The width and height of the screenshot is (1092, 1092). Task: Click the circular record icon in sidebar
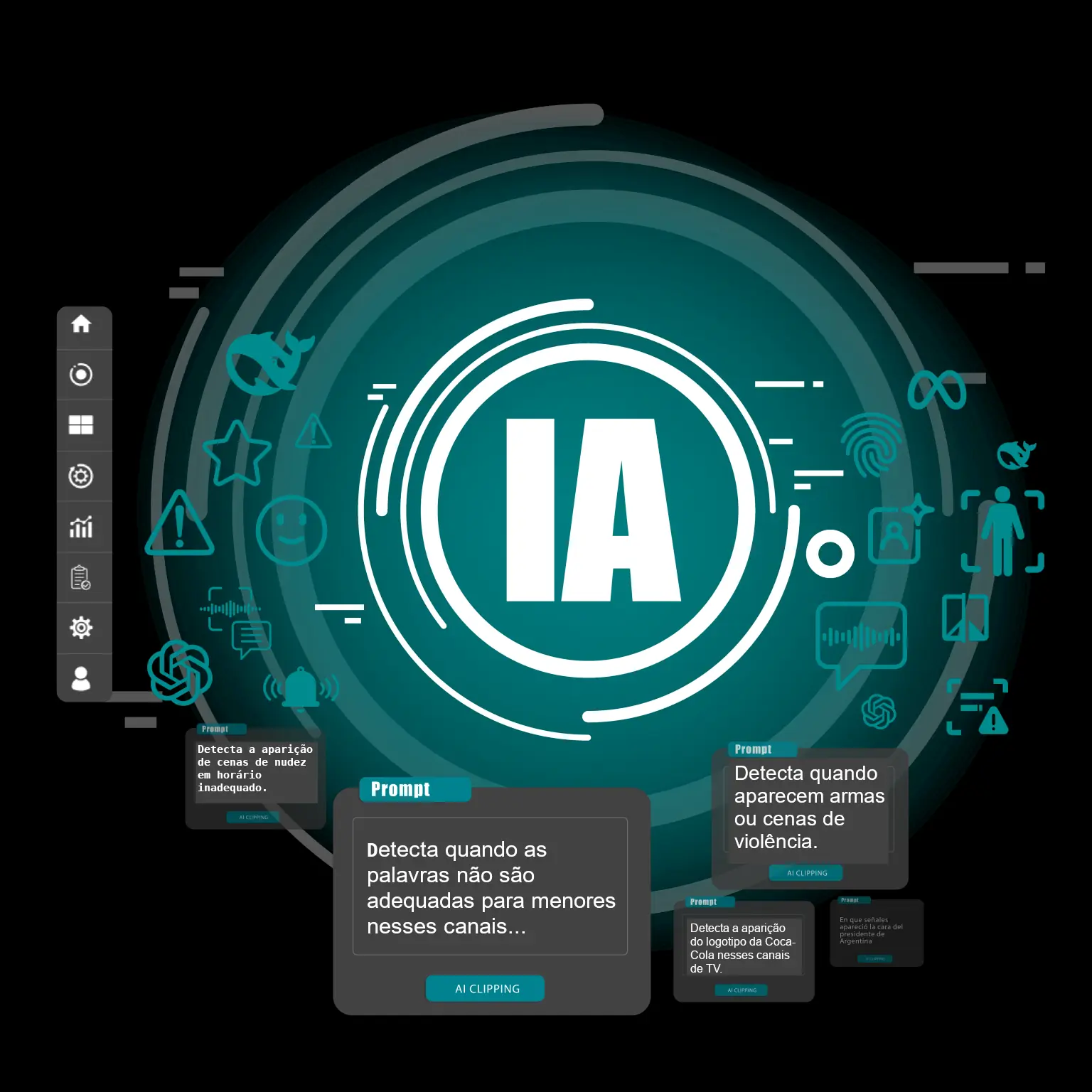81,375
